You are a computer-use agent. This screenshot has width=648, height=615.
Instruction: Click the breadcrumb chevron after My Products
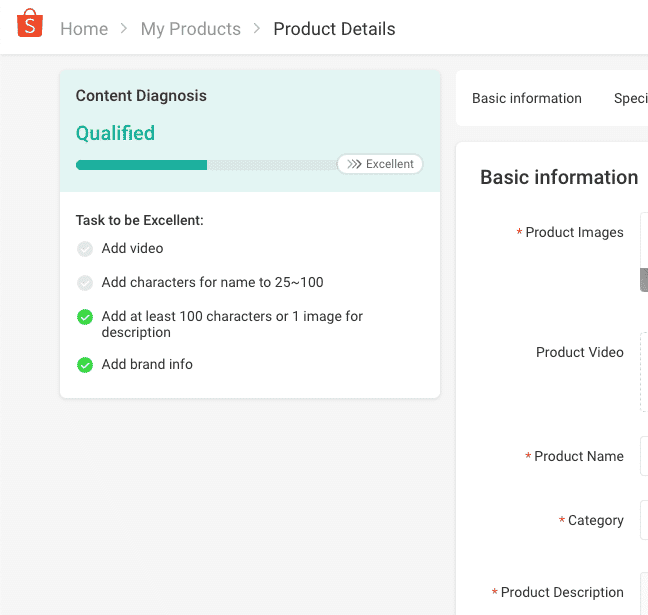[x=257, y=29]
